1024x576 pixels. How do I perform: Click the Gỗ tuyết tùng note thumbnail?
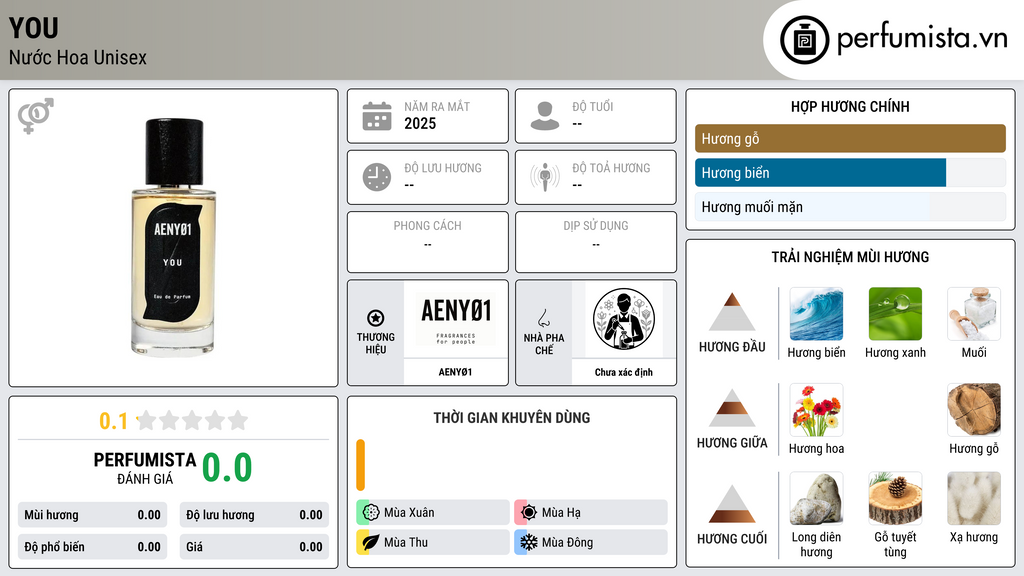(x=895, y=498)
